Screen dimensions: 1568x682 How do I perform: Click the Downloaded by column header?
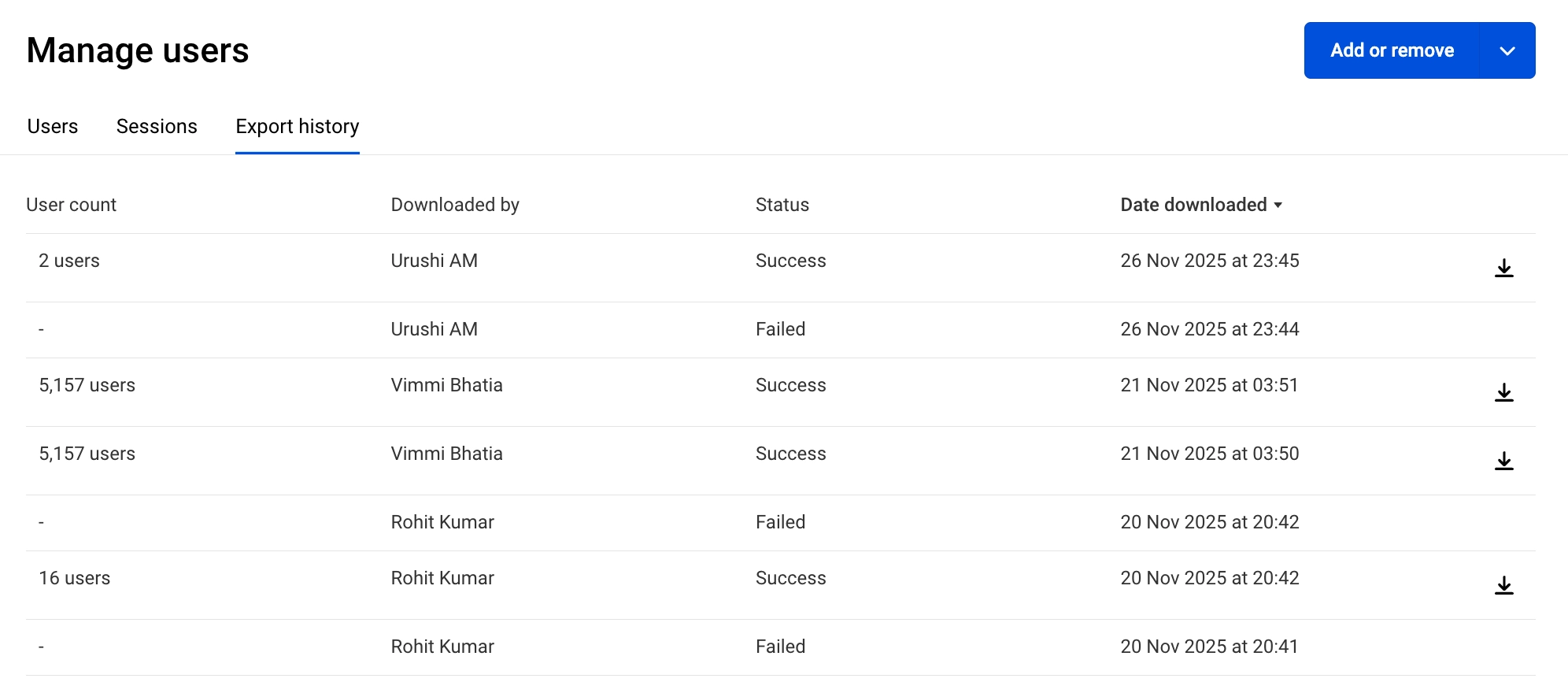(x=455, y=206)
